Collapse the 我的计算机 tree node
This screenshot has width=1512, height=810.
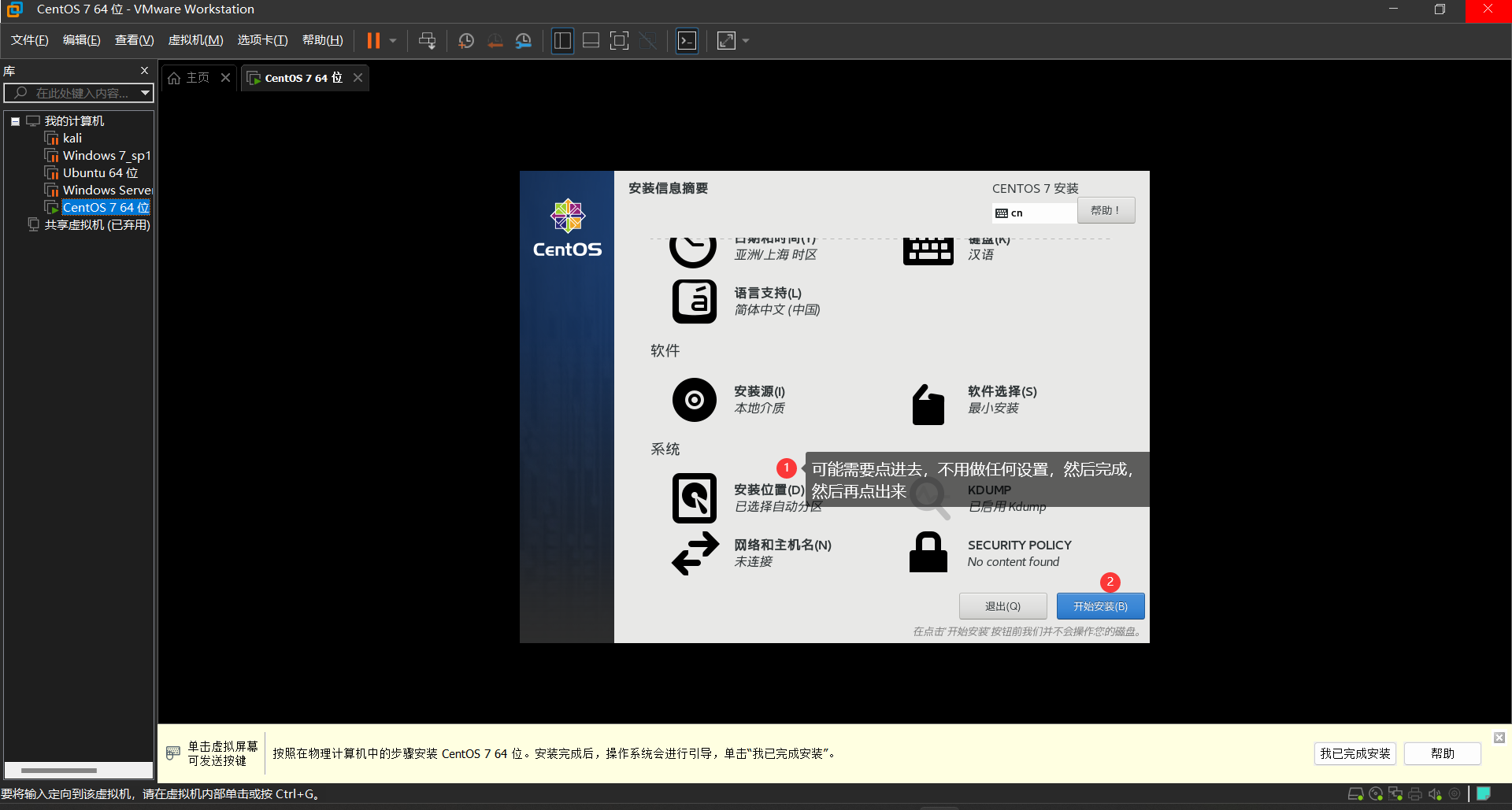(x=15, y=121)
